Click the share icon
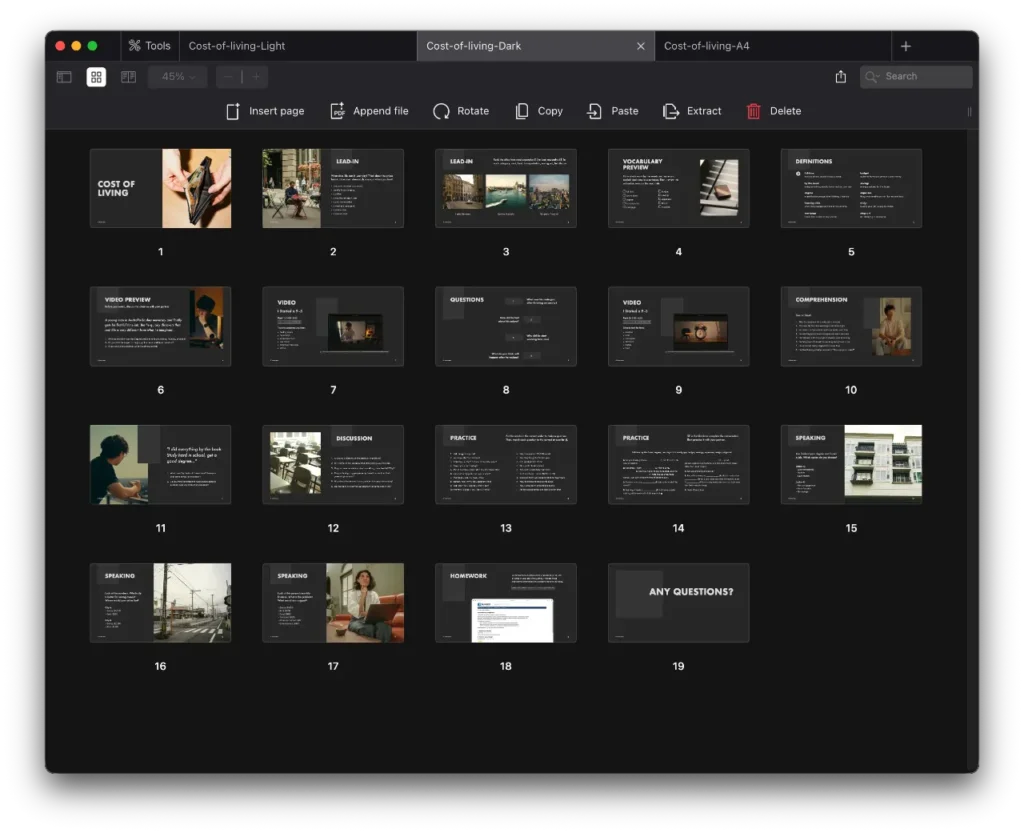 pos(840,77)
